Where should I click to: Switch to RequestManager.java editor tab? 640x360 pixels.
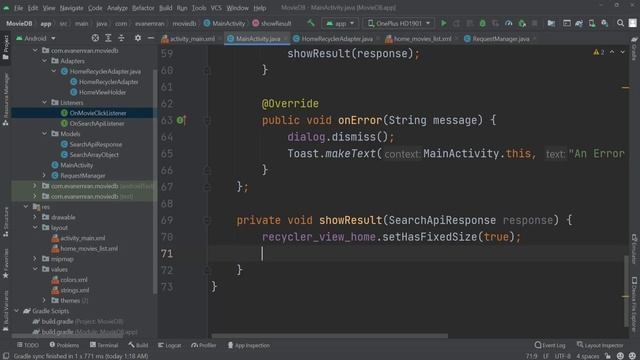(x=499, y=39)
